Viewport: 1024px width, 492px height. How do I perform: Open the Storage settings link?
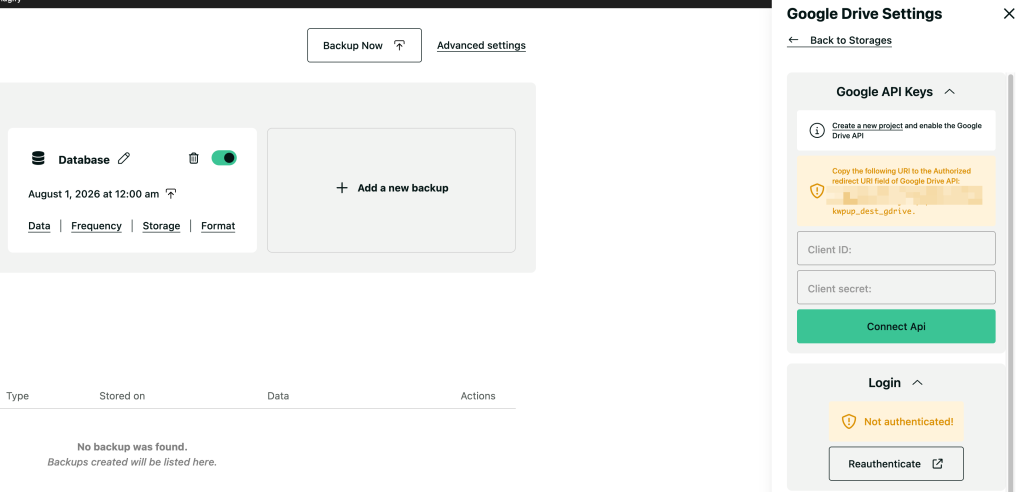(x=161, y=225)
